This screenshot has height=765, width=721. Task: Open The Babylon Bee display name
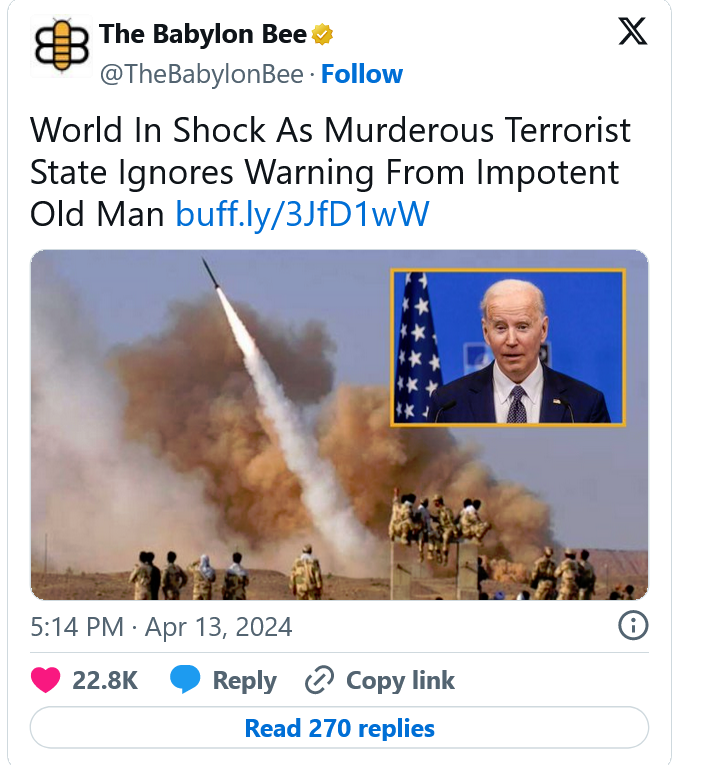pyautogui.click(x=203, y=34)
